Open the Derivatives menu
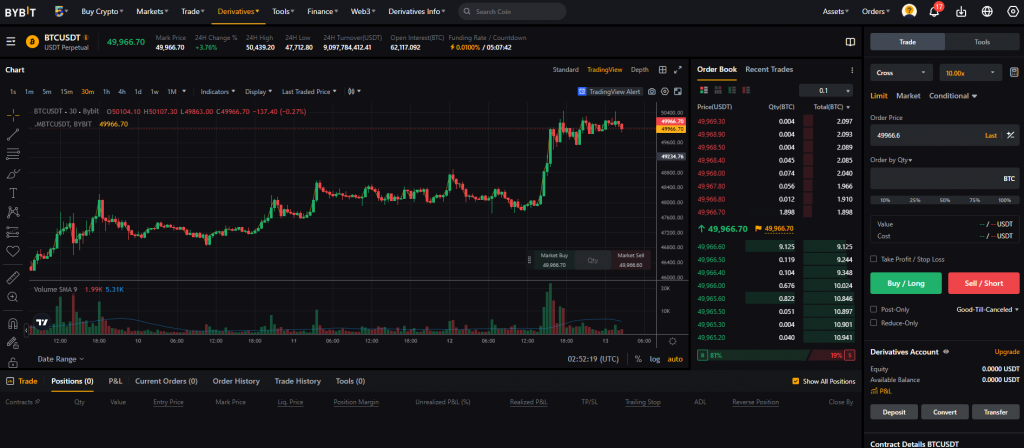The image size is (1024, 448). click(x=238, y=11)
